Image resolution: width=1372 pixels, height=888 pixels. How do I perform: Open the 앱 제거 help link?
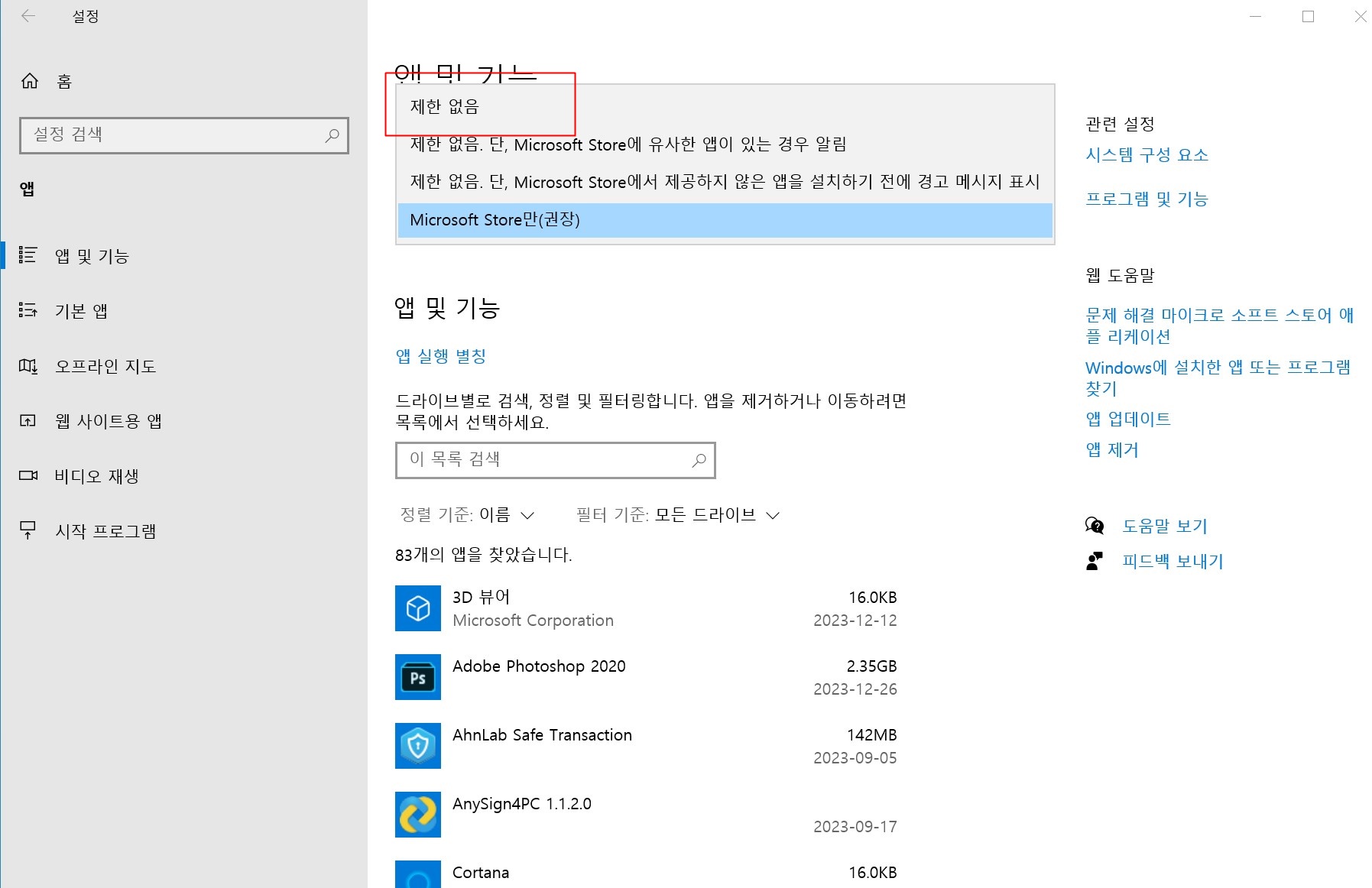tap(1112, 450)
